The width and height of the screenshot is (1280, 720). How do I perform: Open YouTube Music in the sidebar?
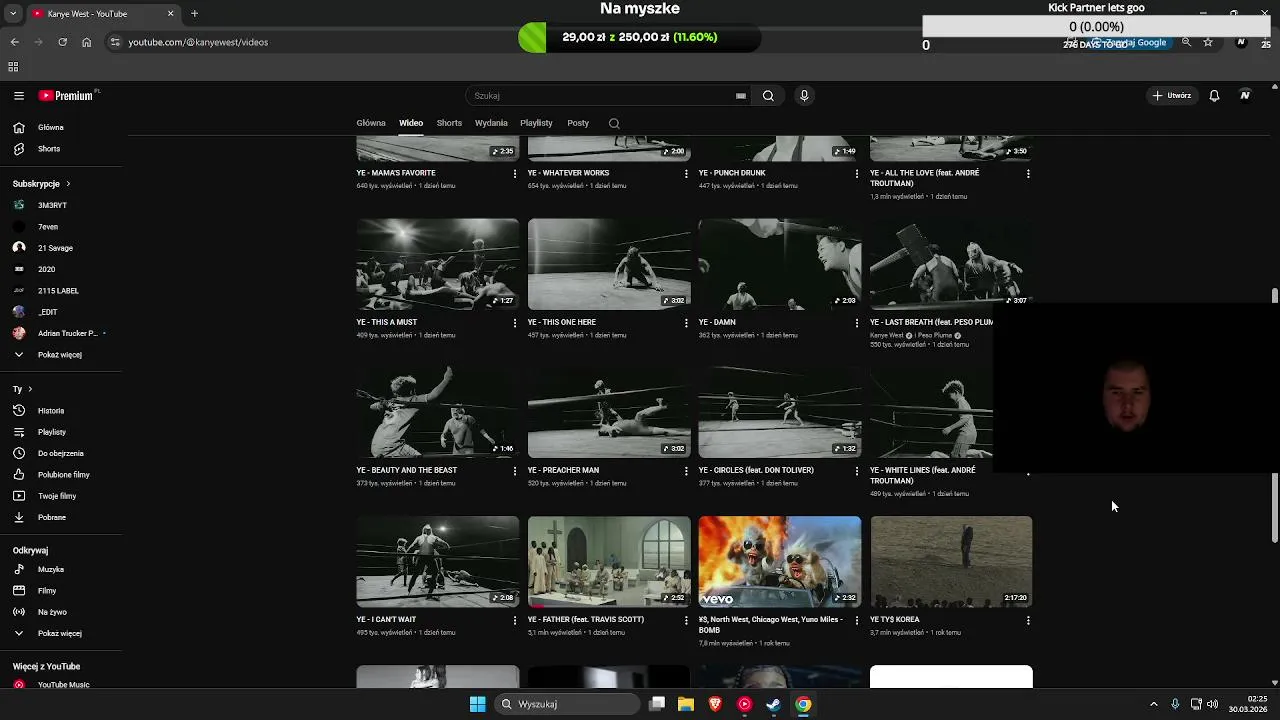[61, 685]
